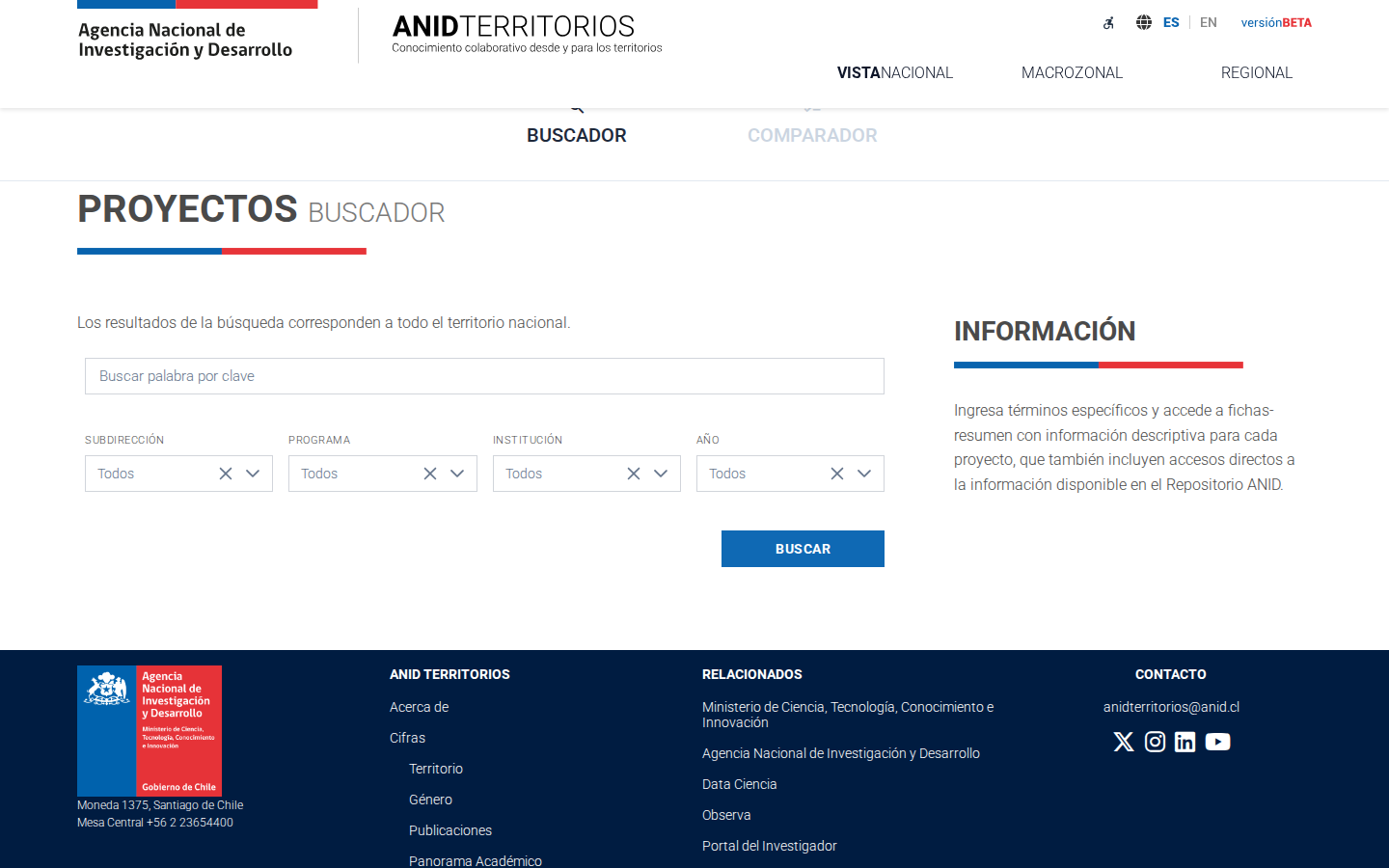
Task: Click the versiónBETA label
Action: 1276,22
